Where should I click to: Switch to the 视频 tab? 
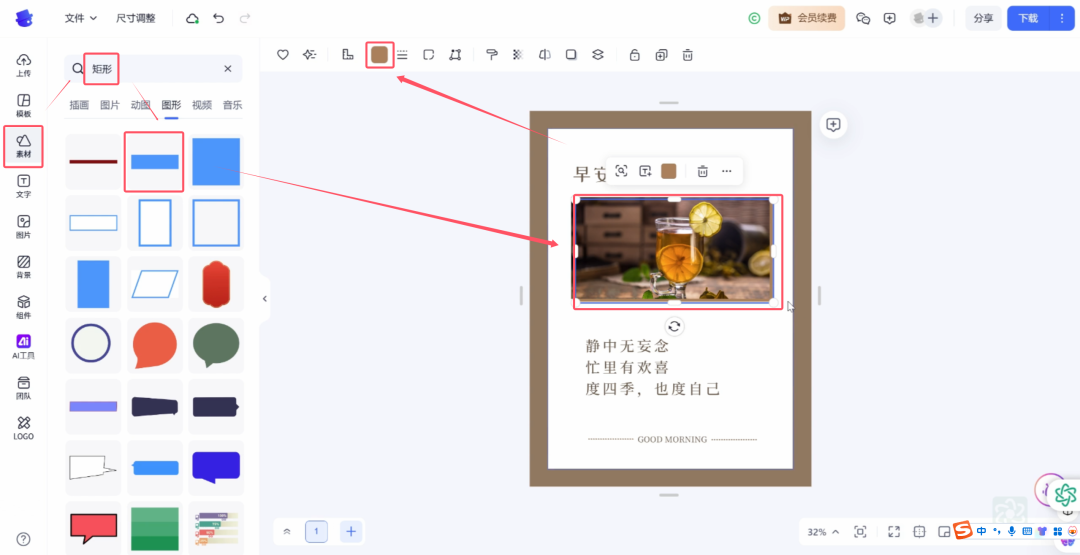[202, 105]
